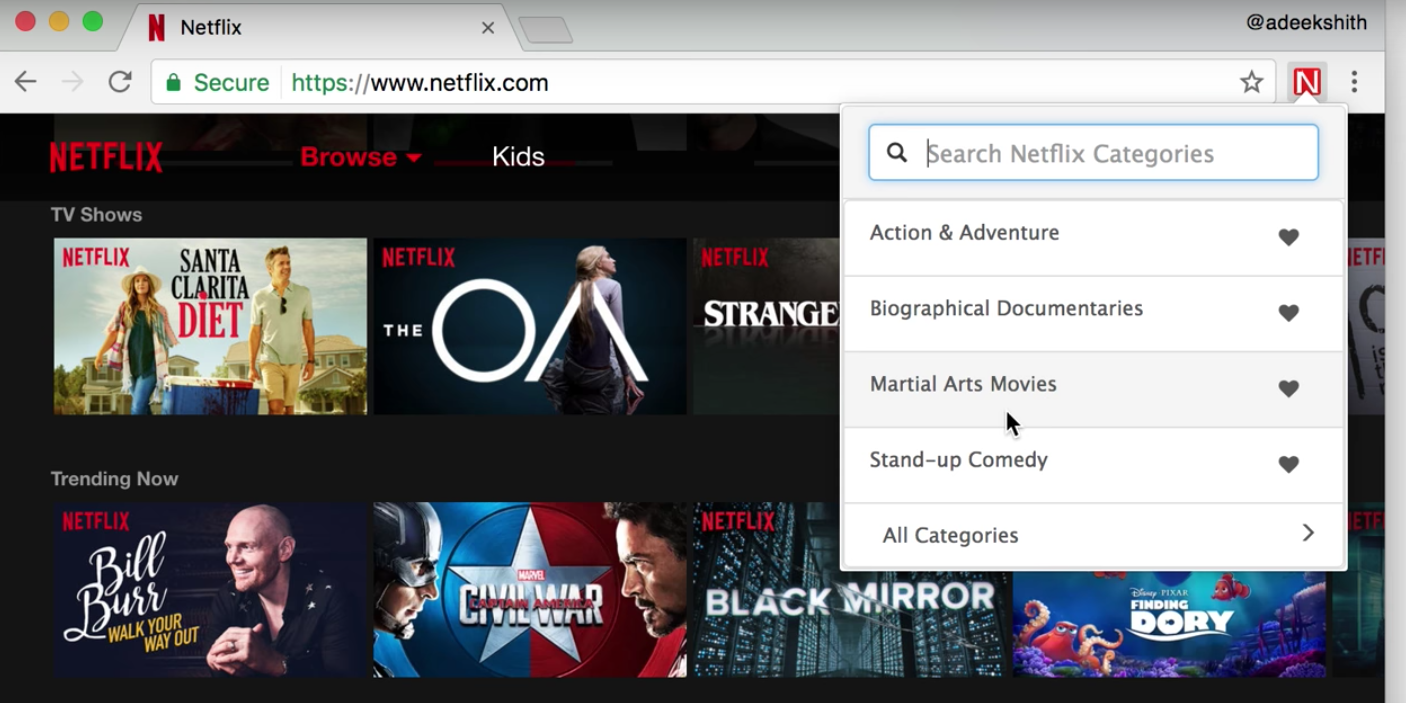Open the Santa Clarita Diet thumbnail
Screen dimensions: 1406x703
point(210,326)
